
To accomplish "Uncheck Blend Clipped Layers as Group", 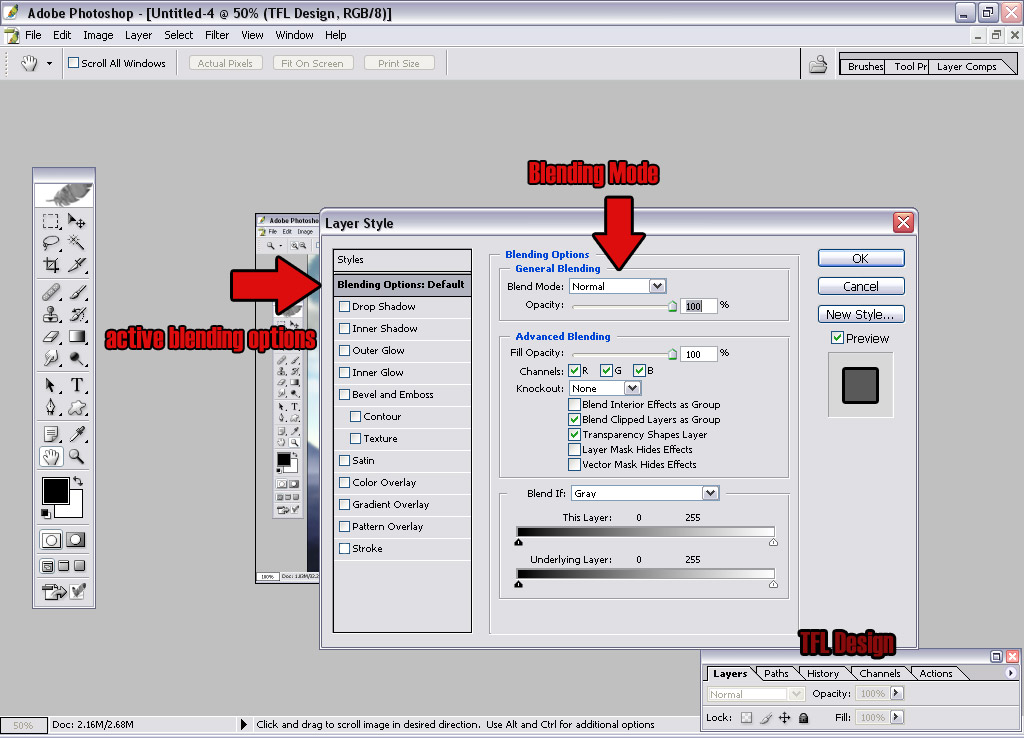I will click(574, 420).
